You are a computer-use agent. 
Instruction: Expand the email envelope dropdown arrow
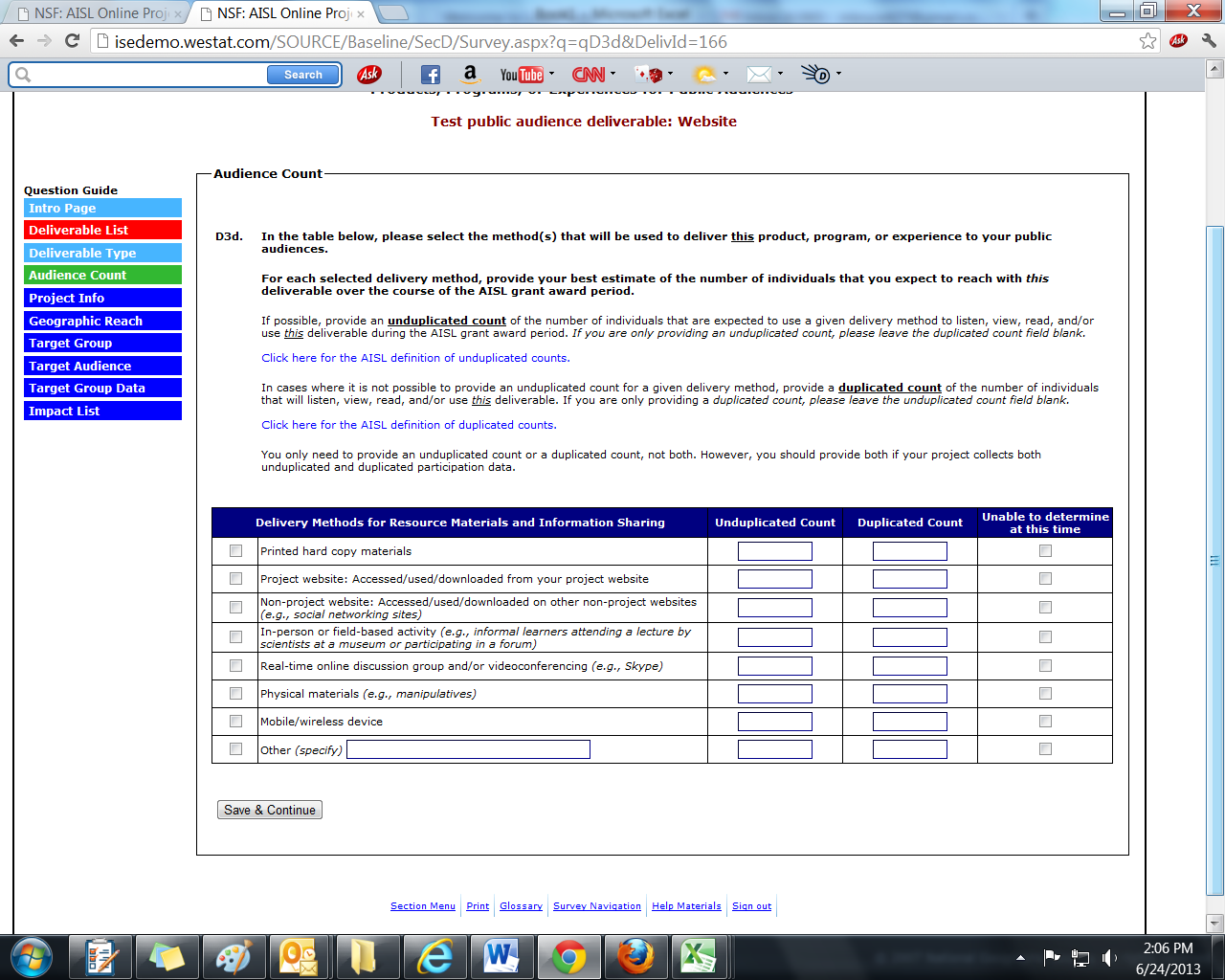(780, 74)
